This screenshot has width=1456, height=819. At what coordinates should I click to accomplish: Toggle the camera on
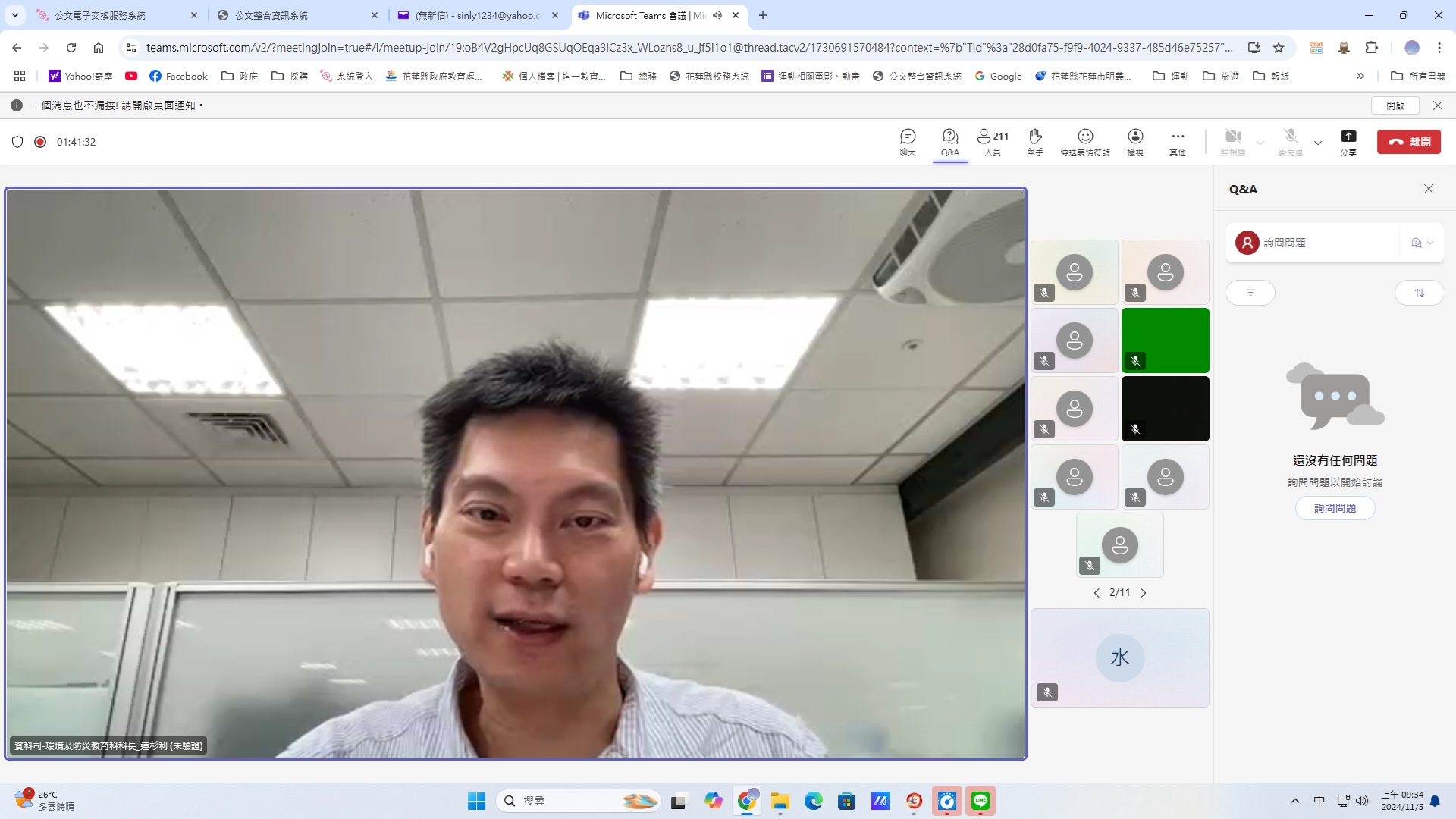1233,141
